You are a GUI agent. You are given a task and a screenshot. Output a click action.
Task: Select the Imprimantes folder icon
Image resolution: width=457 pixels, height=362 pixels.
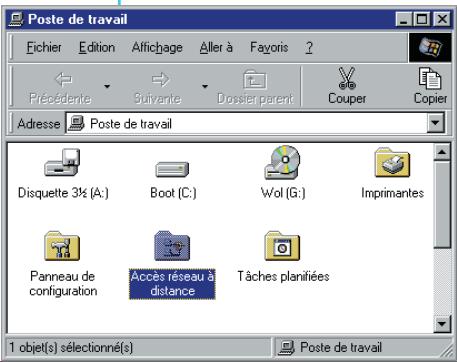coord(392,162)
